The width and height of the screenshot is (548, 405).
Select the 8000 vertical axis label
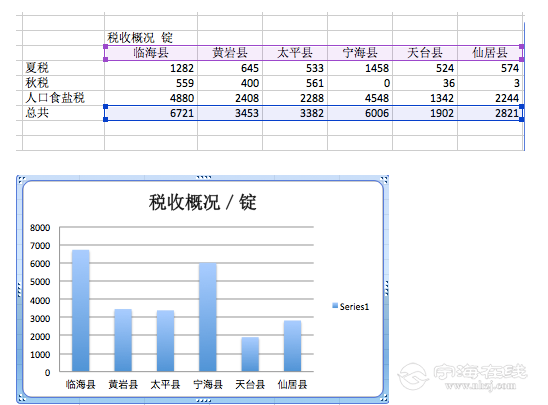pos(40,228)
